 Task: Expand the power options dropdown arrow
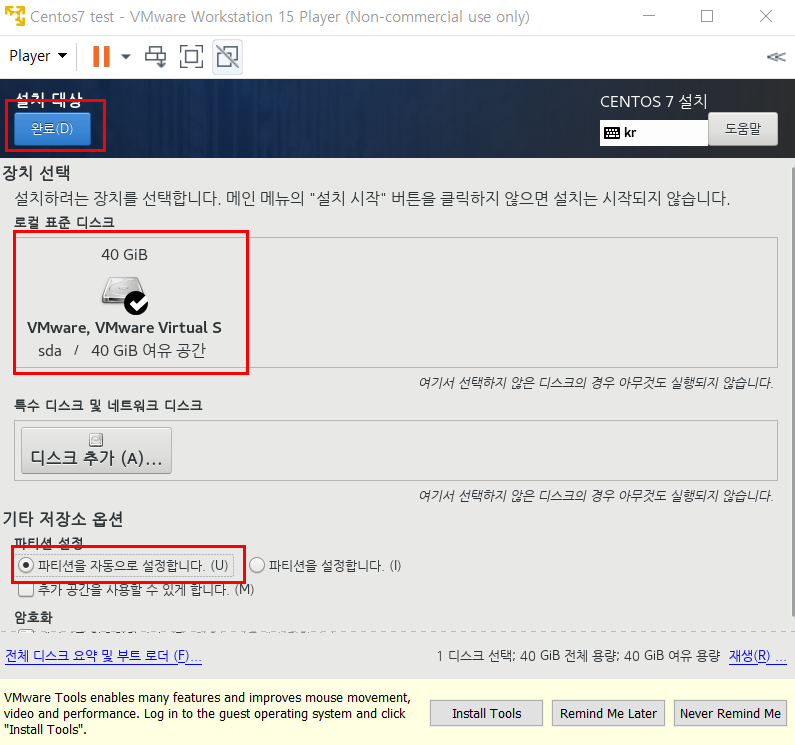[x=126, y=56]
